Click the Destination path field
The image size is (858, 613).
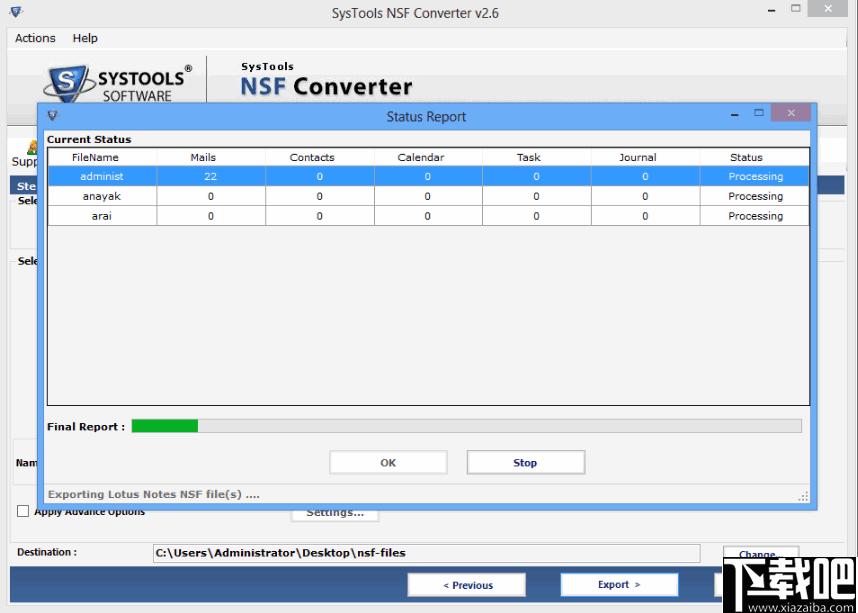coord(426,553)
